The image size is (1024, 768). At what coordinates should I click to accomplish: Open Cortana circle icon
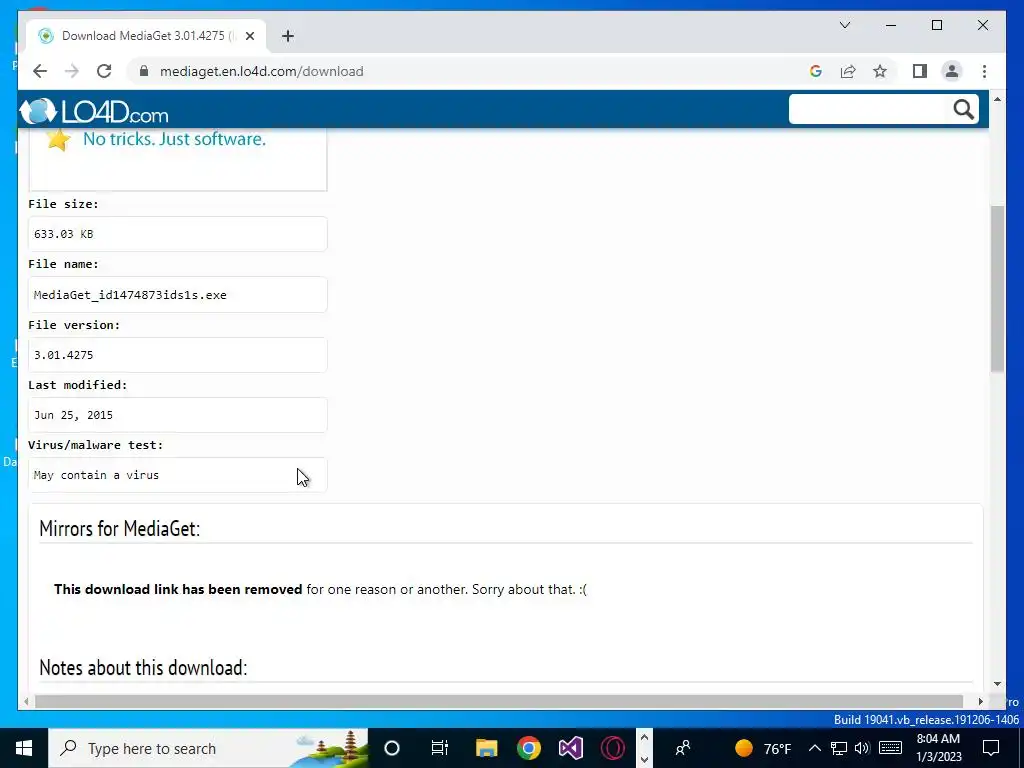(x=392, y=748)
